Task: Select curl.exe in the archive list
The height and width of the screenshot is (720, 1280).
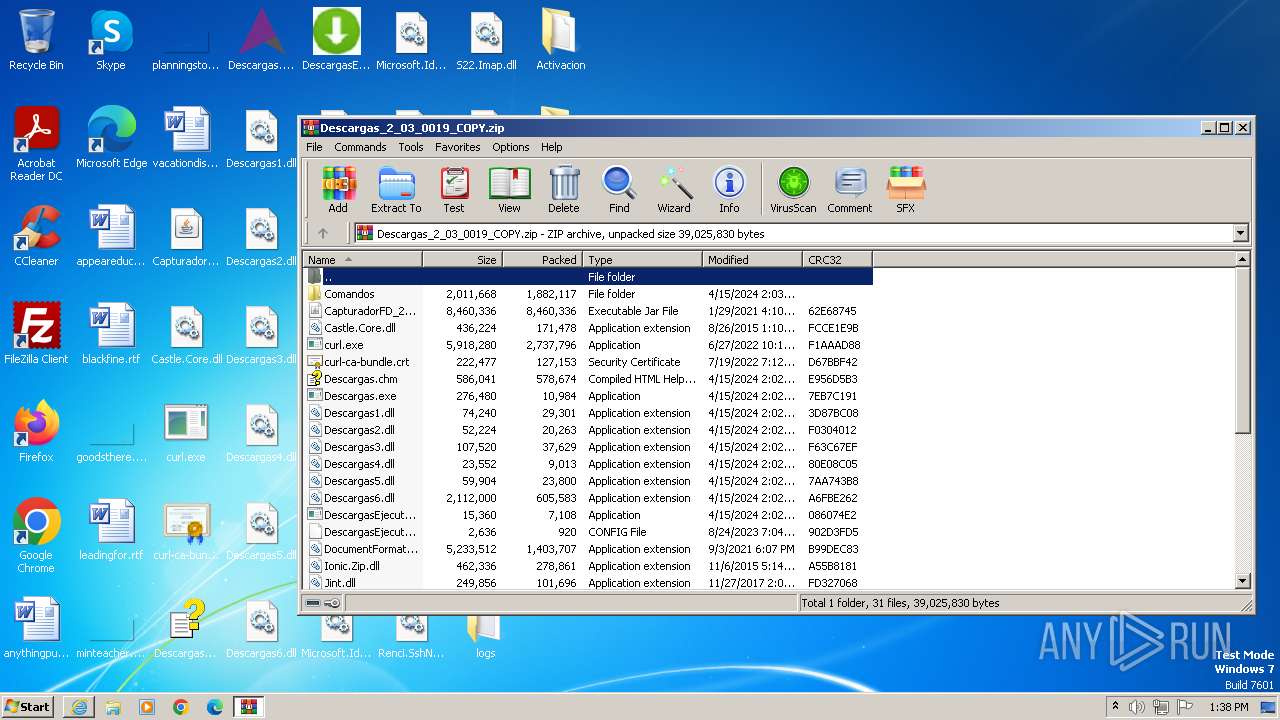Action: pyautogui.click(x=588, y=345)
